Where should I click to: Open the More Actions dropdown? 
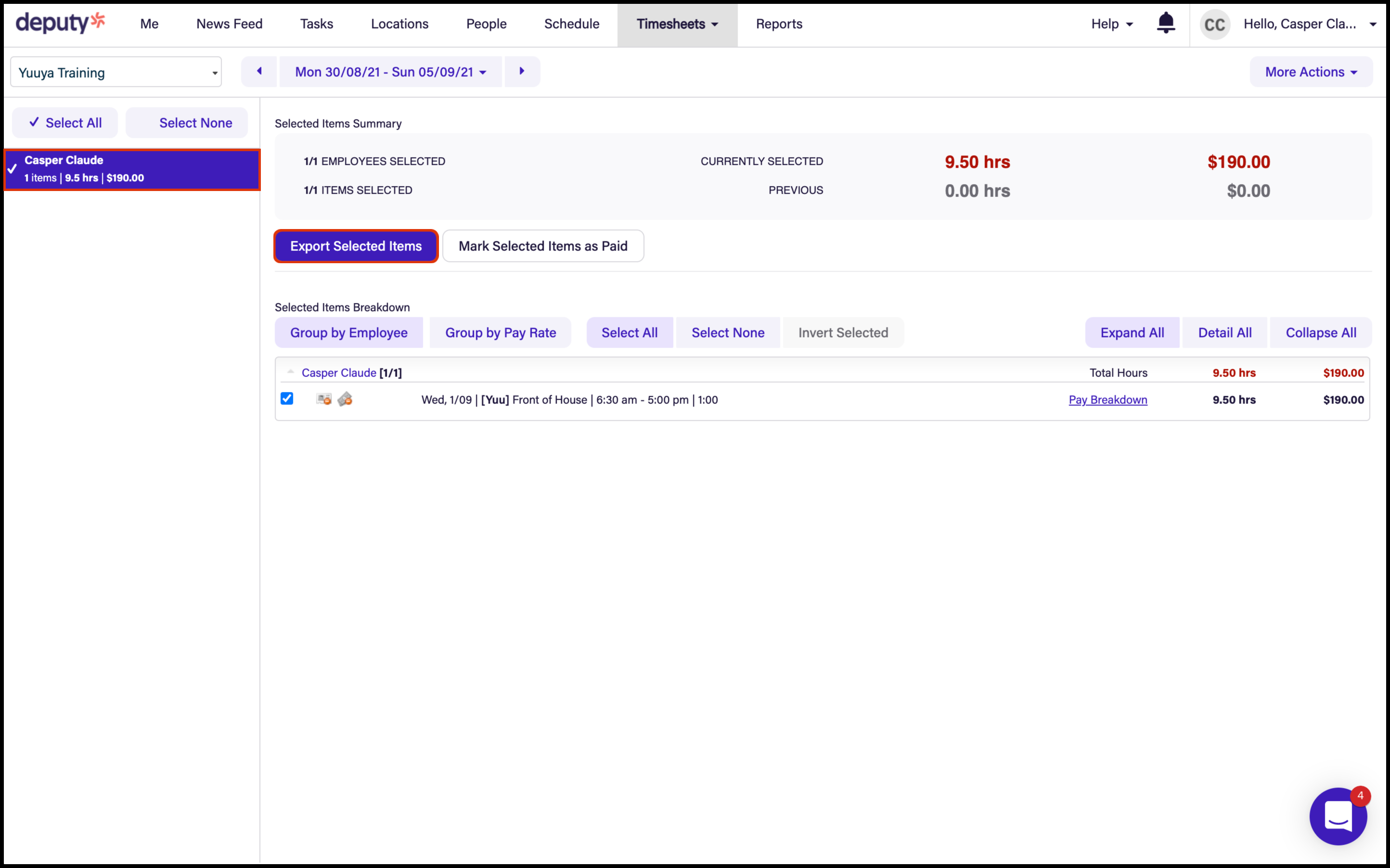click(1311, 72)
